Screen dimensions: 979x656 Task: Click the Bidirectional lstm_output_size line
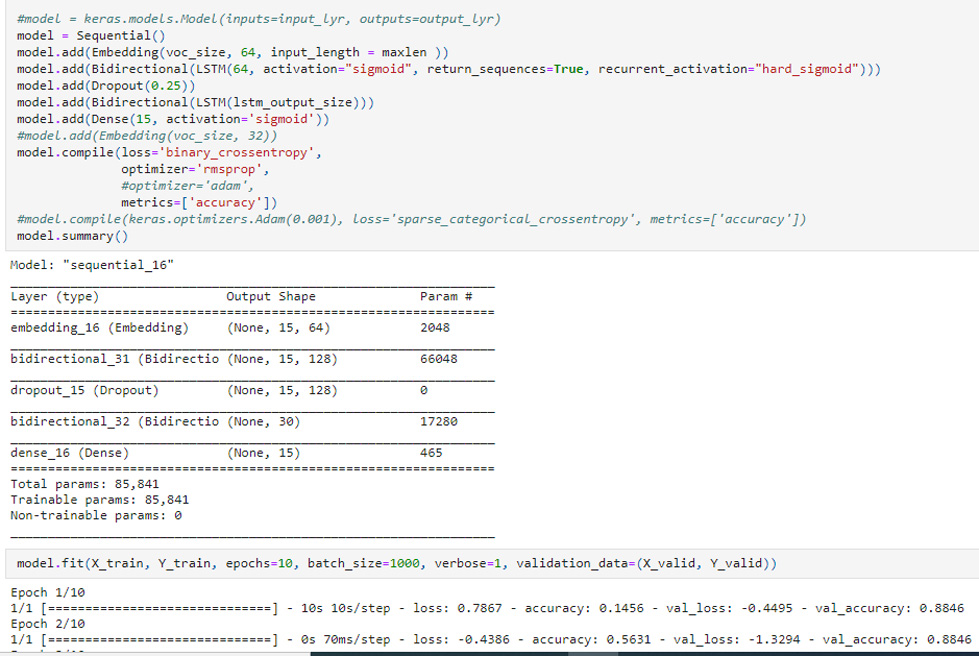click(195, 102)
